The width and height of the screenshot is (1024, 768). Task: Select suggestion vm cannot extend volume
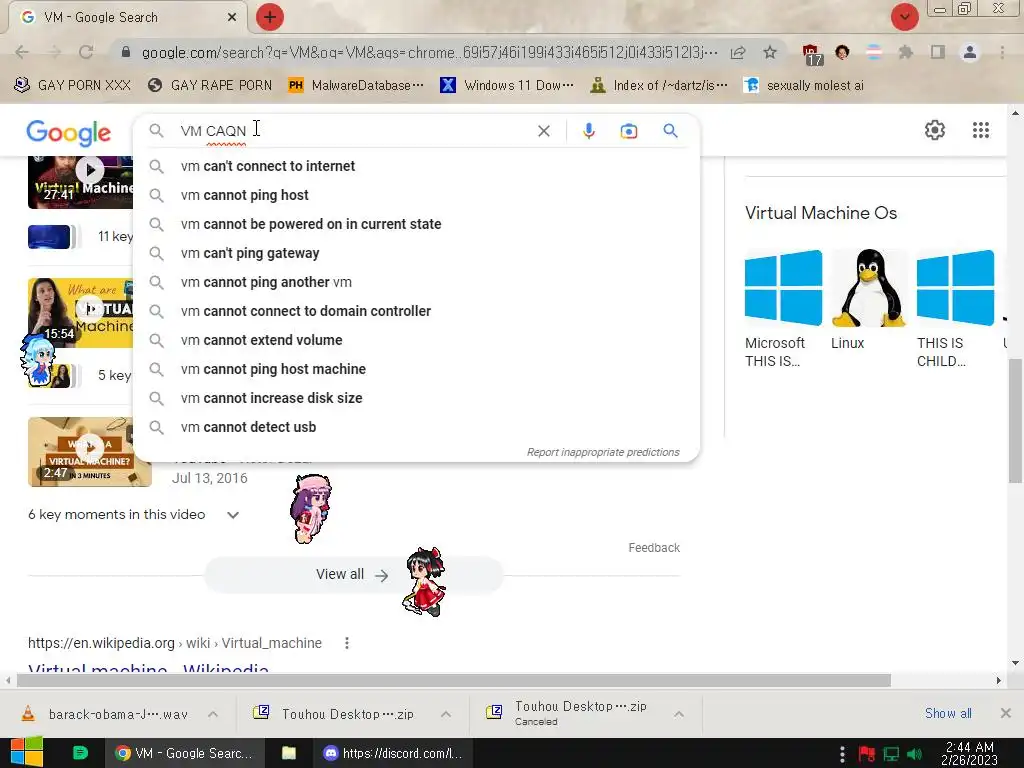click(x=416, y=340)
